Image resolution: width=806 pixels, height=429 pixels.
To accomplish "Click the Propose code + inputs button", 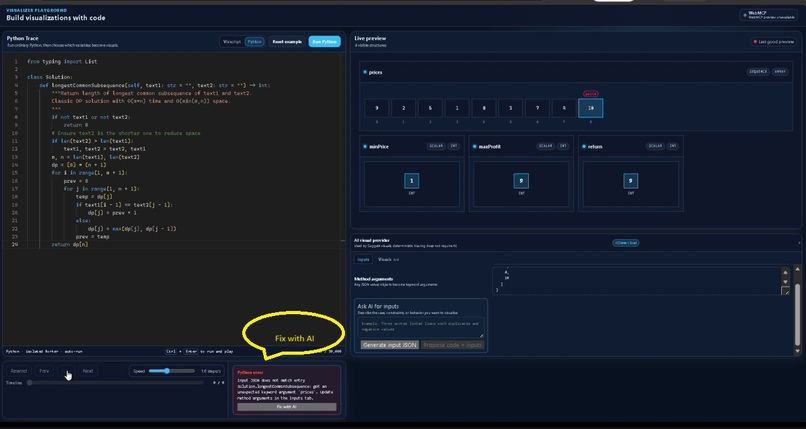I will click(453, 345).
